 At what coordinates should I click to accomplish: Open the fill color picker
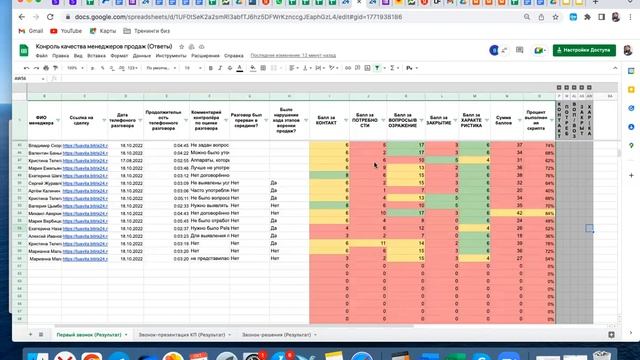[253, 68]
